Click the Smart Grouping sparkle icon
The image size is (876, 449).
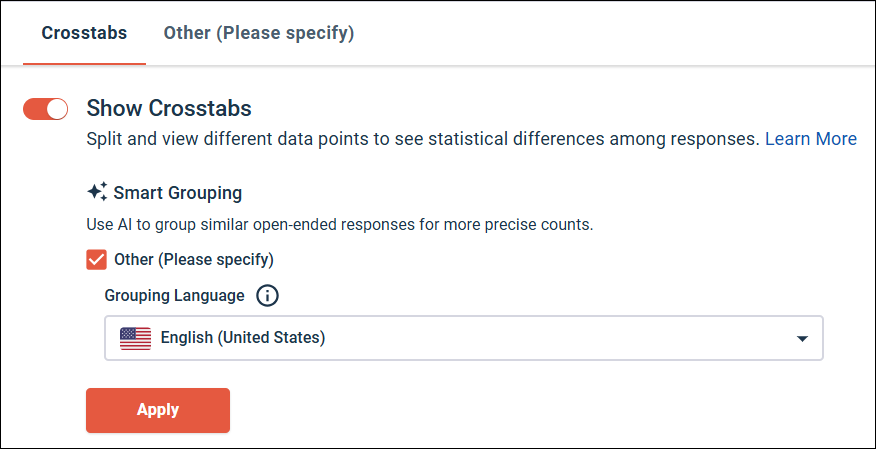point(97,191)
